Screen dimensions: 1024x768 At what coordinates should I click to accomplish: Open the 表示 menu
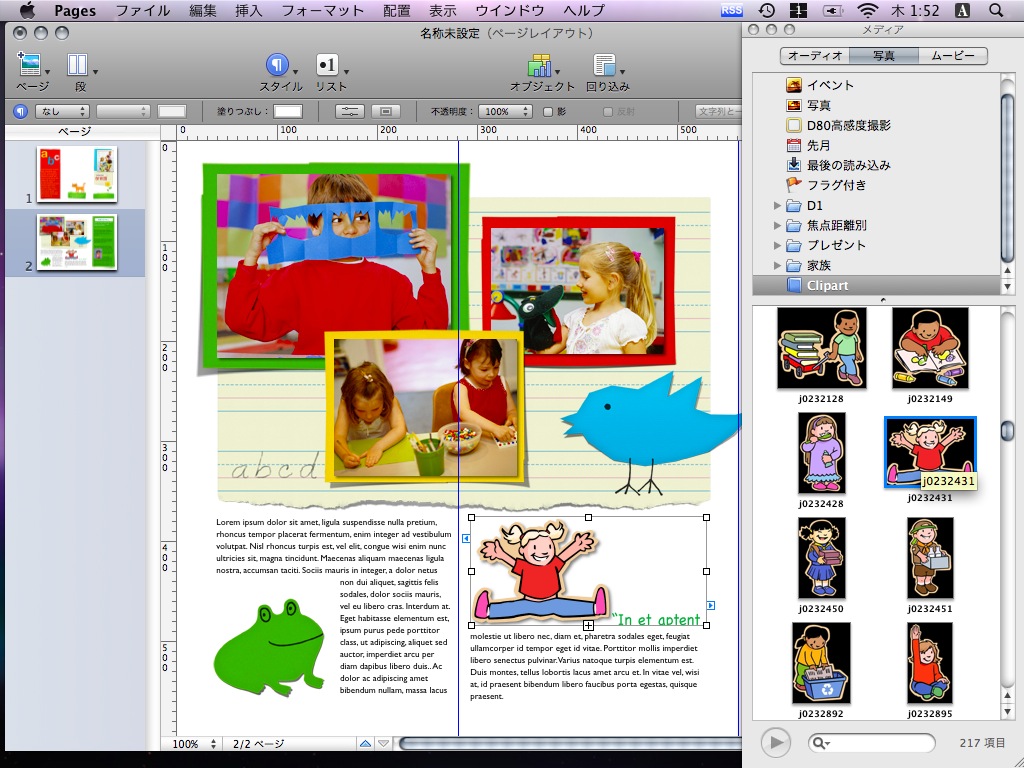(442, 10)
